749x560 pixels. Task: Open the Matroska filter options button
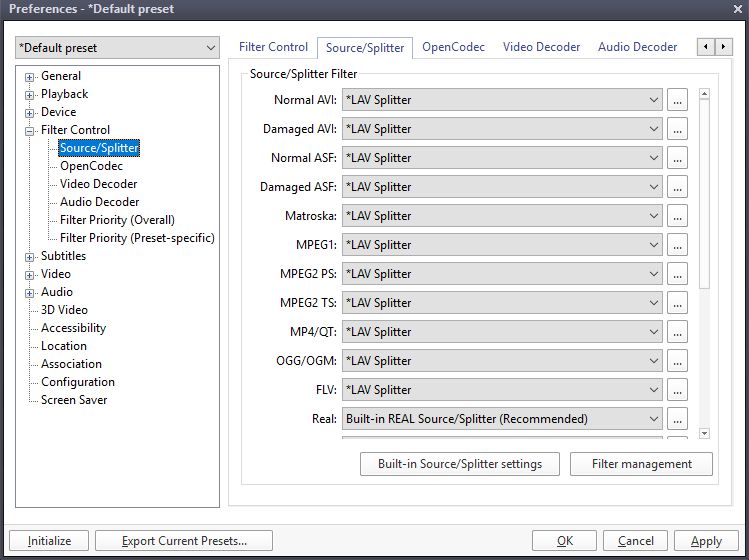677,216
